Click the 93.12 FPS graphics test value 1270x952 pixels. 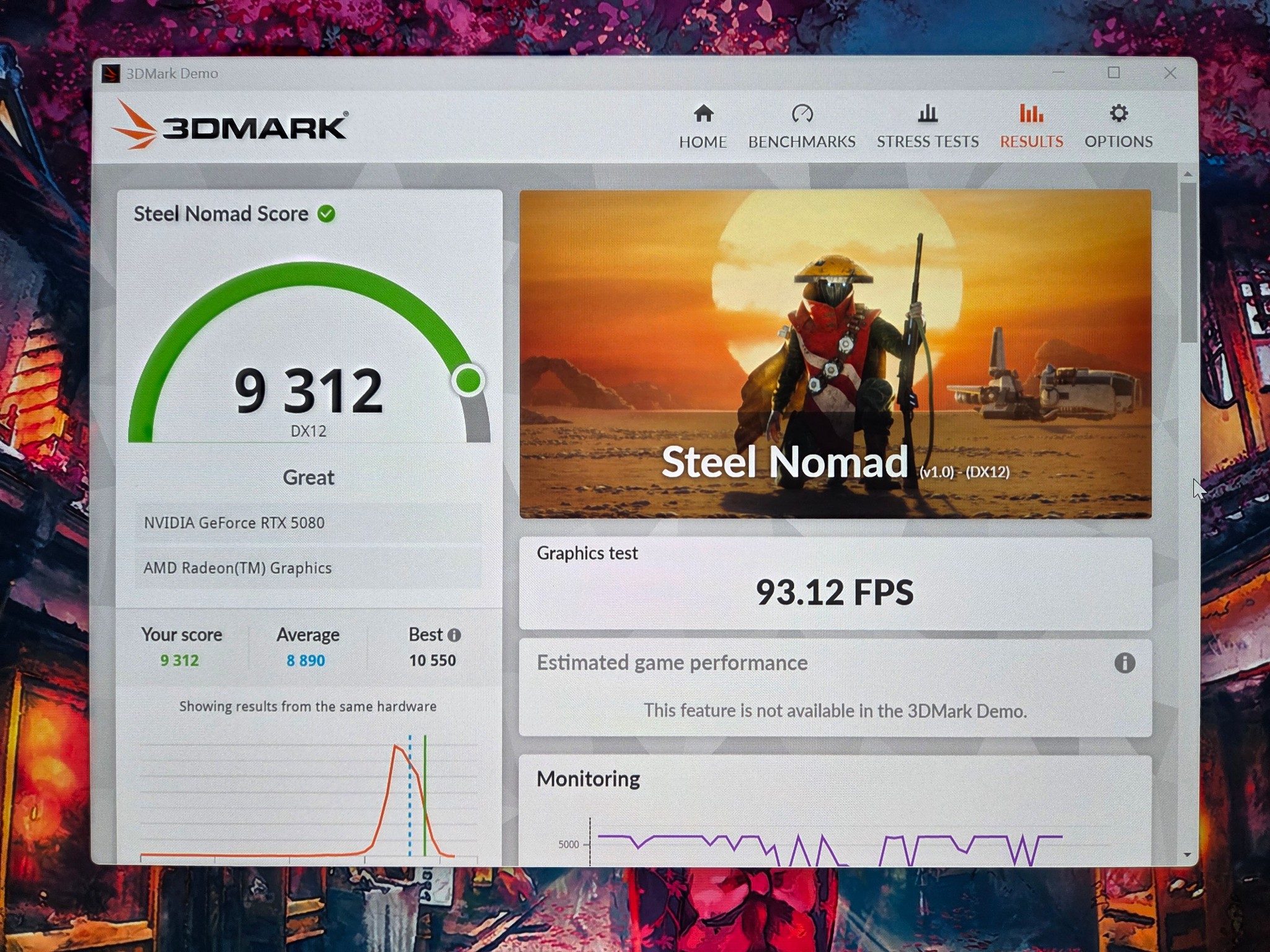coord(835,593)
